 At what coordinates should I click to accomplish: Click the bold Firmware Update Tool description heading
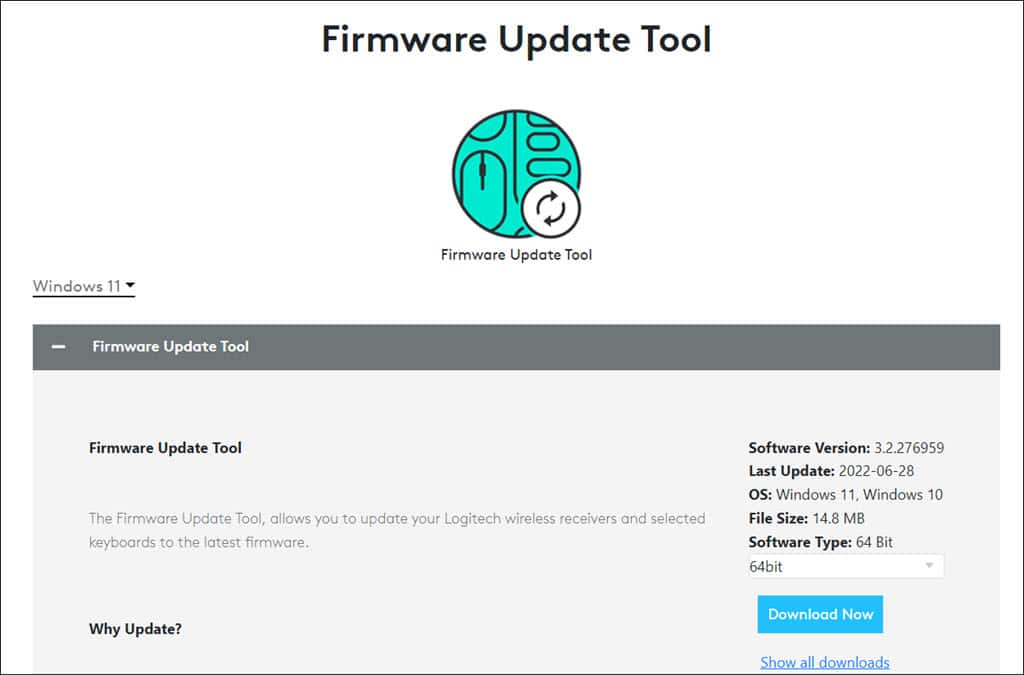click(165, 448)
